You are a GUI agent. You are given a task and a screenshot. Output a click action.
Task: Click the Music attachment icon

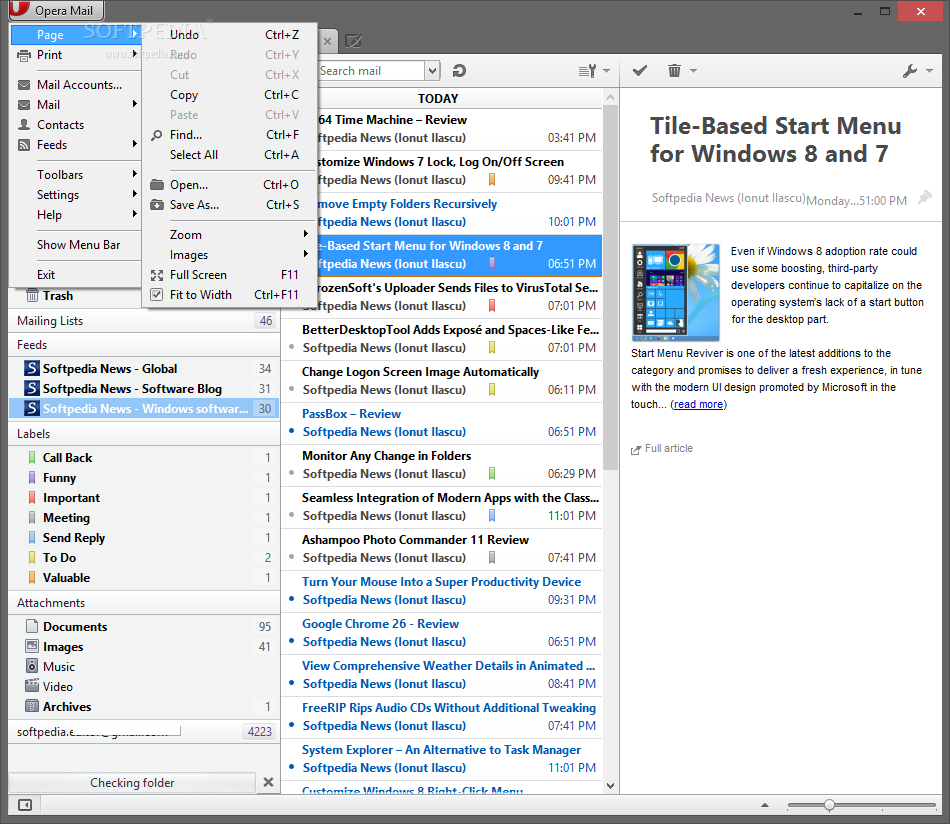[x=32, y=666]
